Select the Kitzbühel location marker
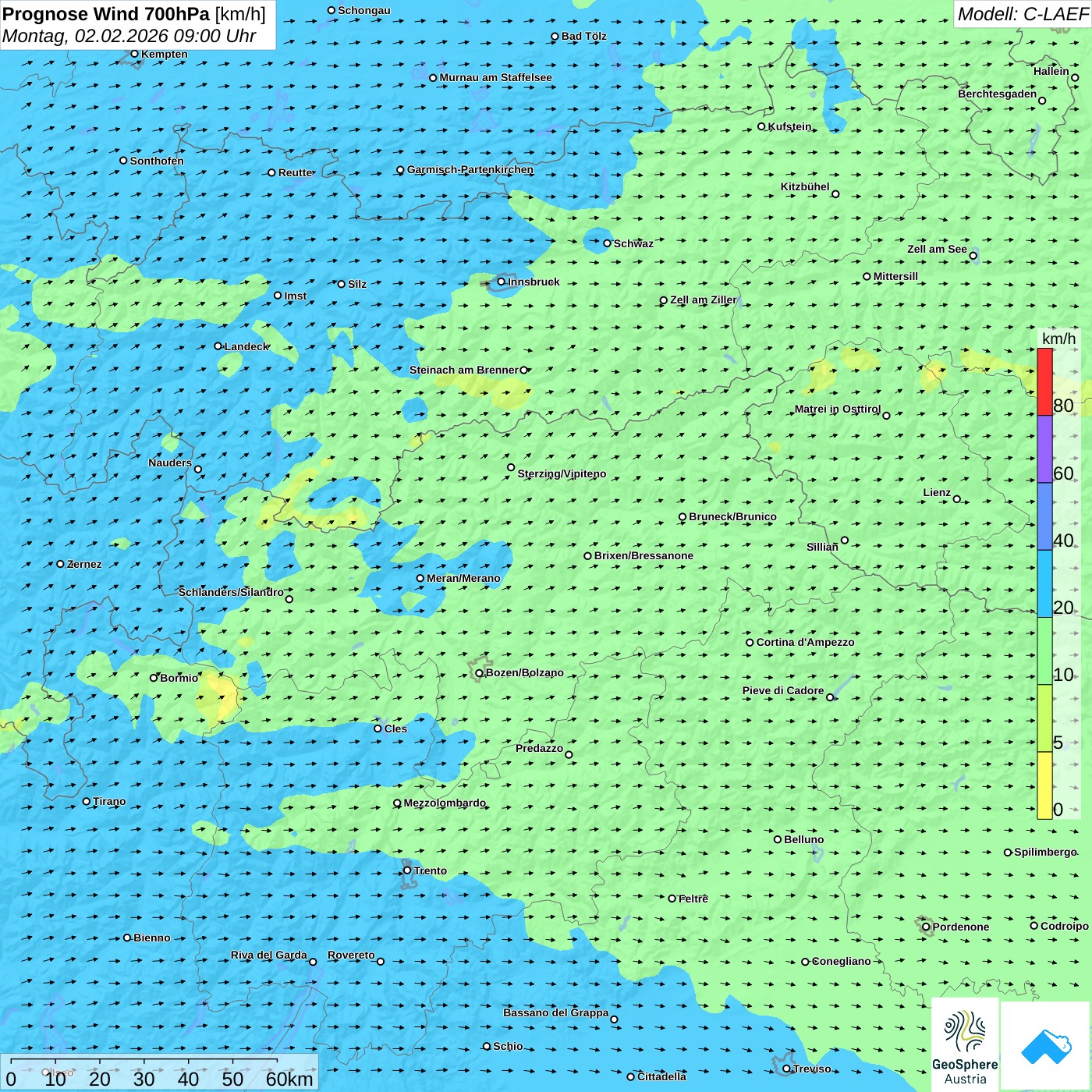Image resolution: width=1092 pixels, height=1092 pixels. coord(835,194)
